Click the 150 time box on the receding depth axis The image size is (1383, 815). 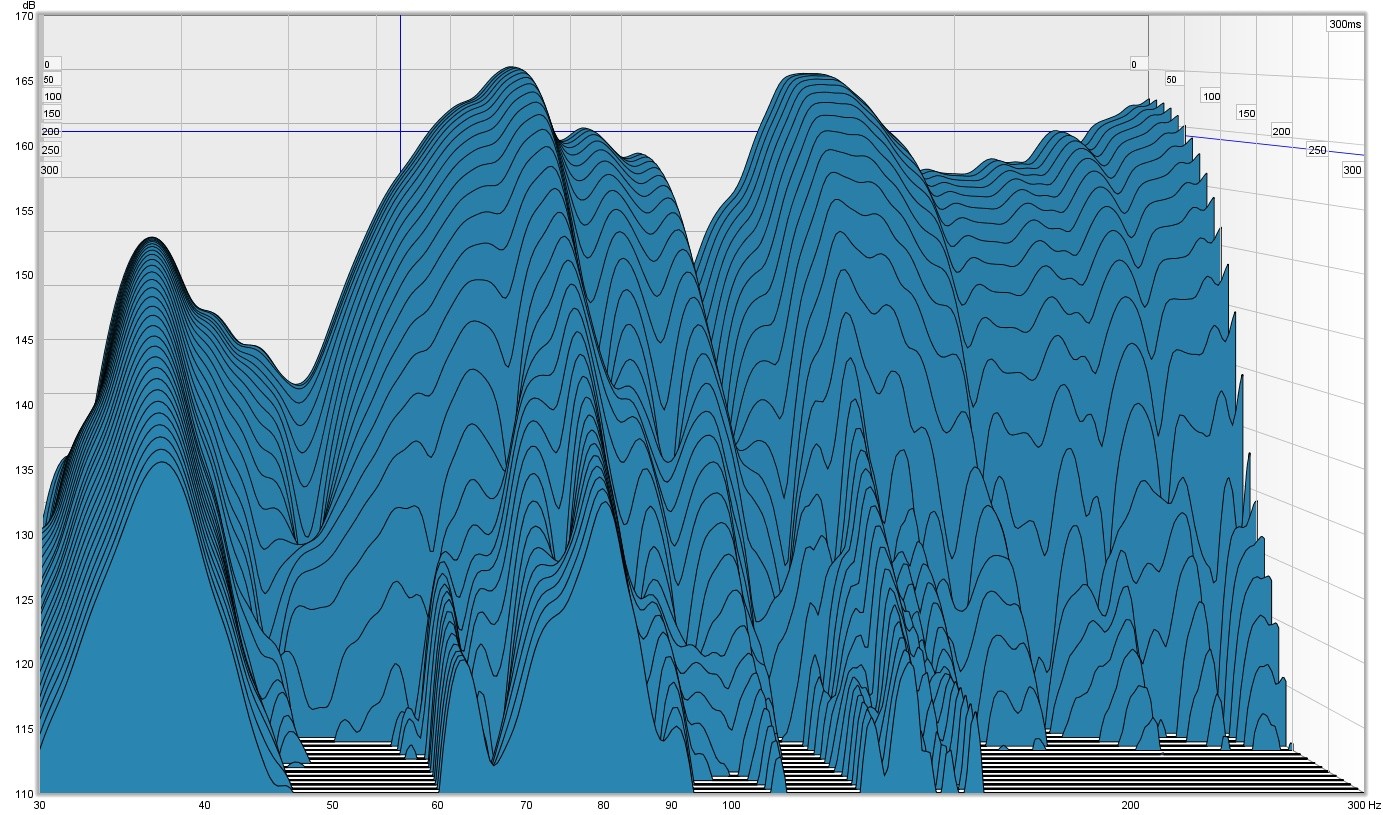[x=1246, y=113]
